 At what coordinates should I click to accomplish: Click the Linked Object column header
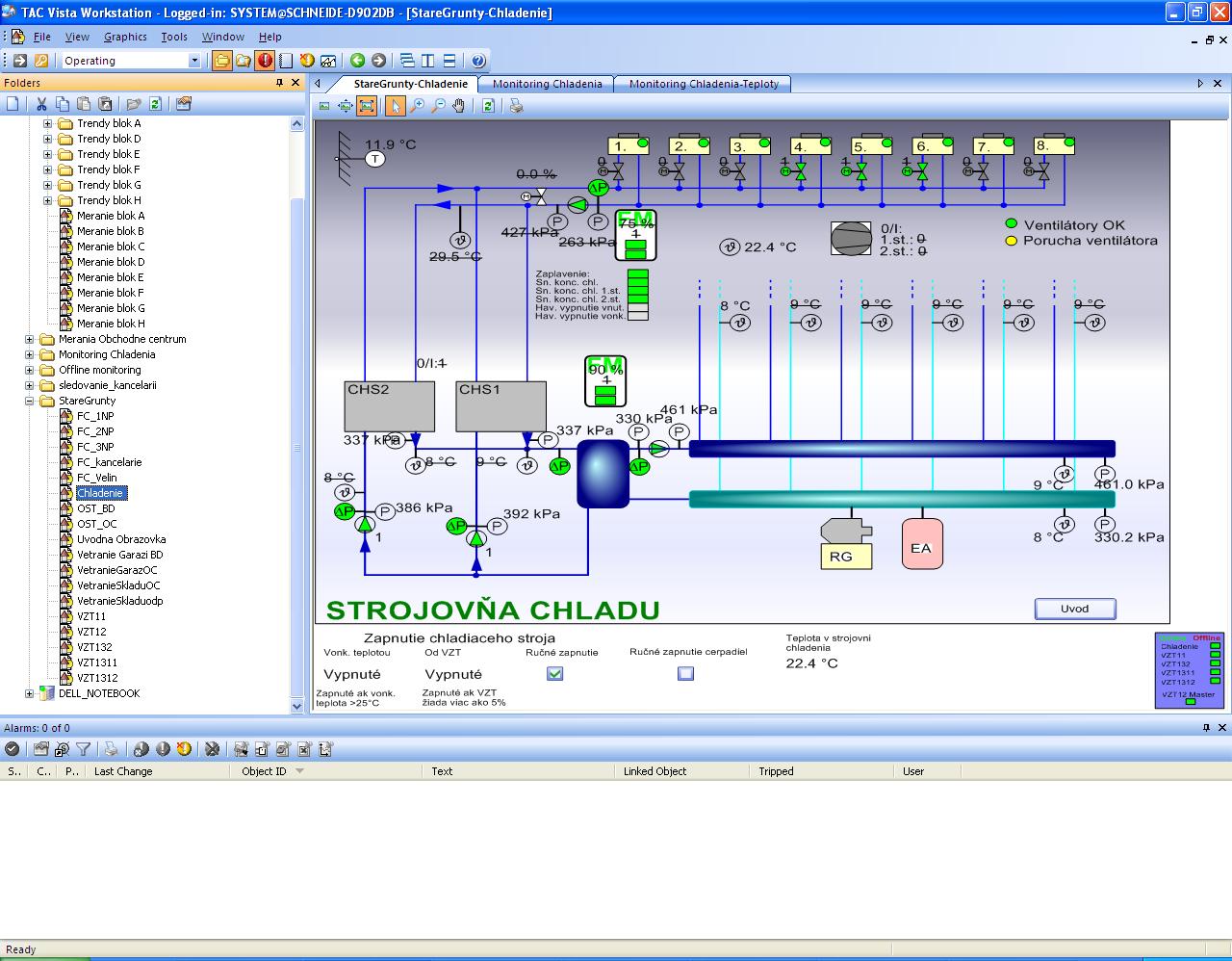click(683, 771)
